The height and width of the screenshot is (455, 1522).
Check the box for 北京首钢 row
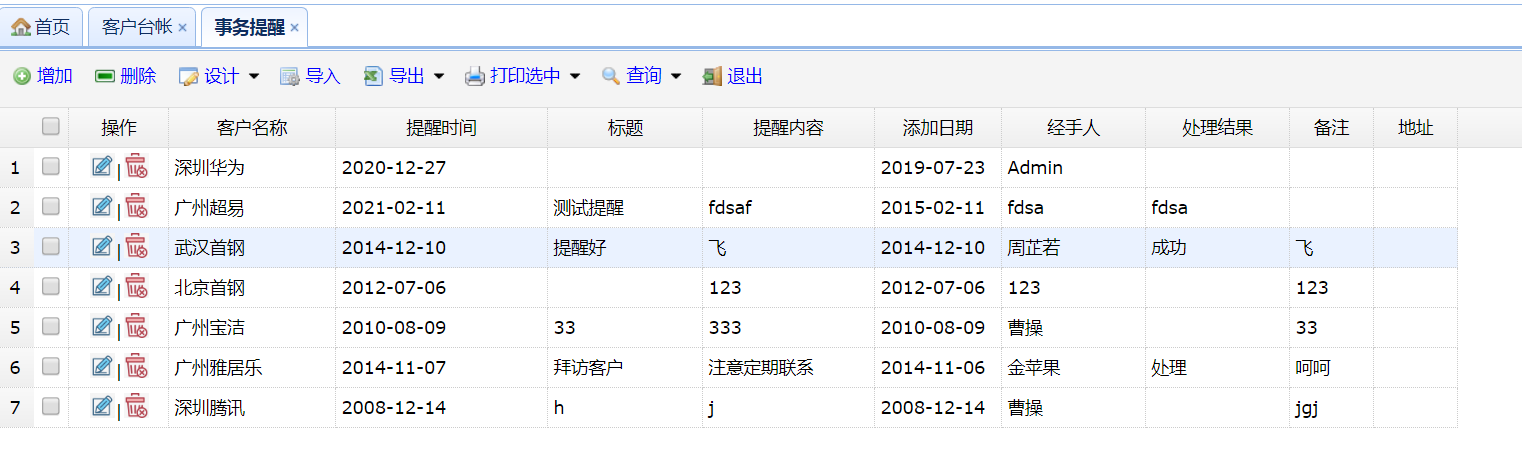pos(51,286)
